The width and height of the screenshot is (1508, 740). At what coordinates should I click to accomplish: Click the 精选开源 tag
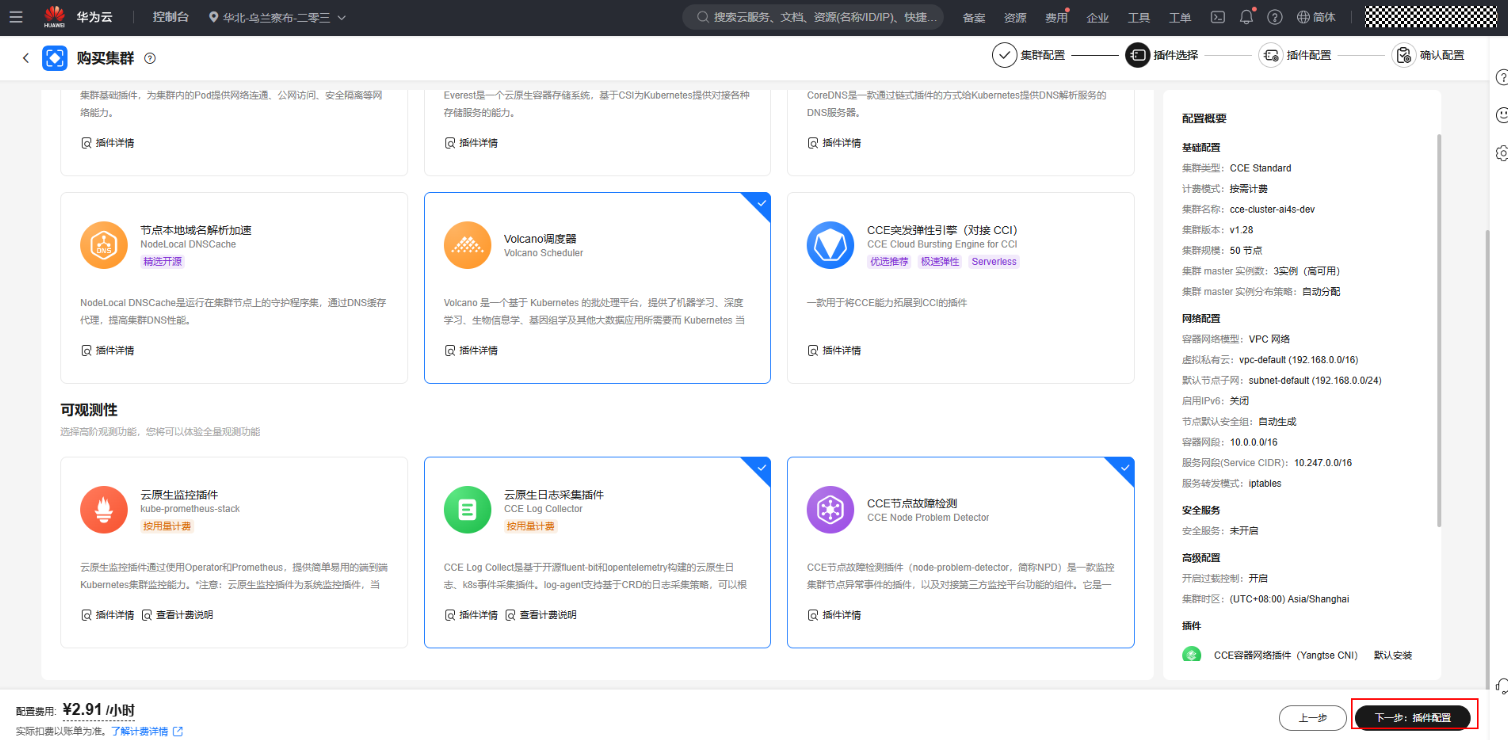coord(163,262)
